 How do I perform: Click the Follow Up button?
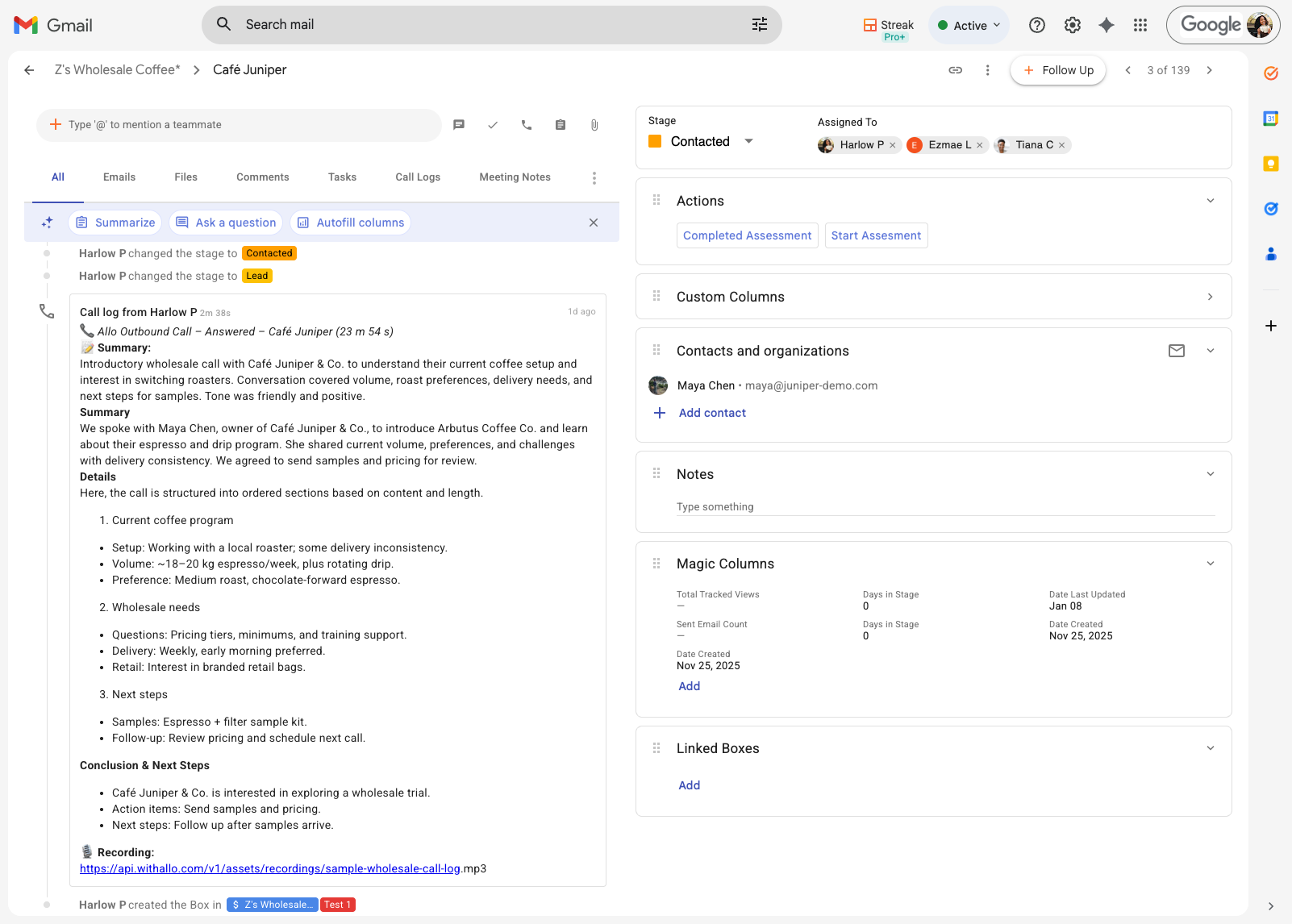tap(1058, 70)
